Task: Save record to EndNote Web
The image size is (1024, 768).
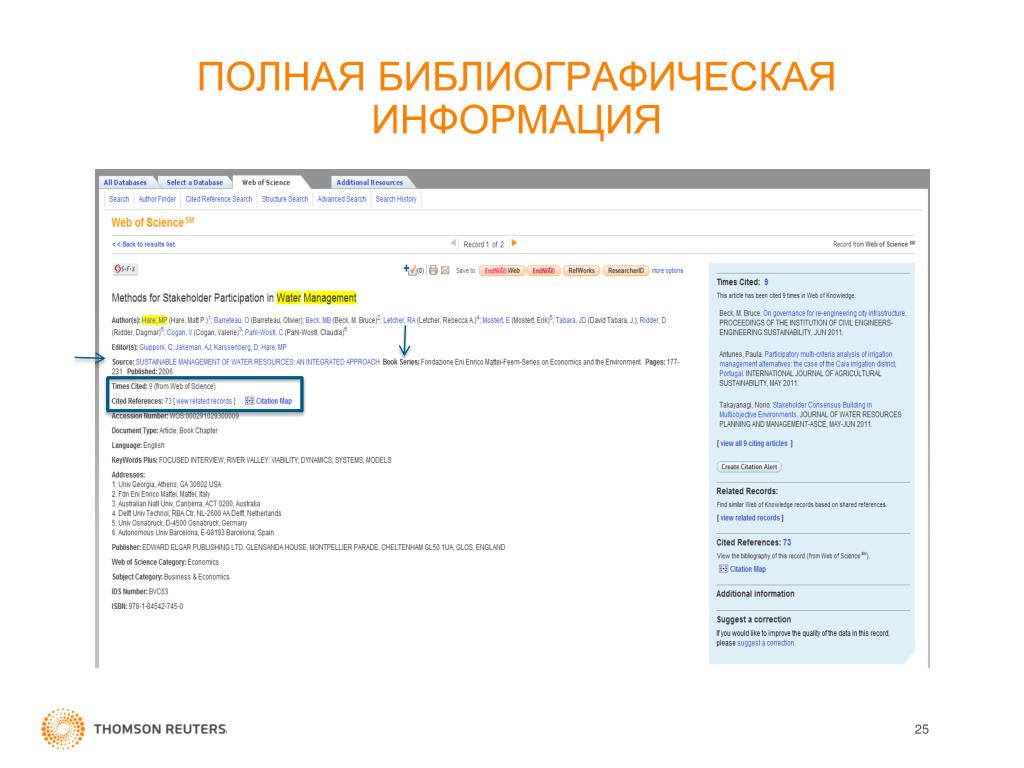Action: (502, 270)
